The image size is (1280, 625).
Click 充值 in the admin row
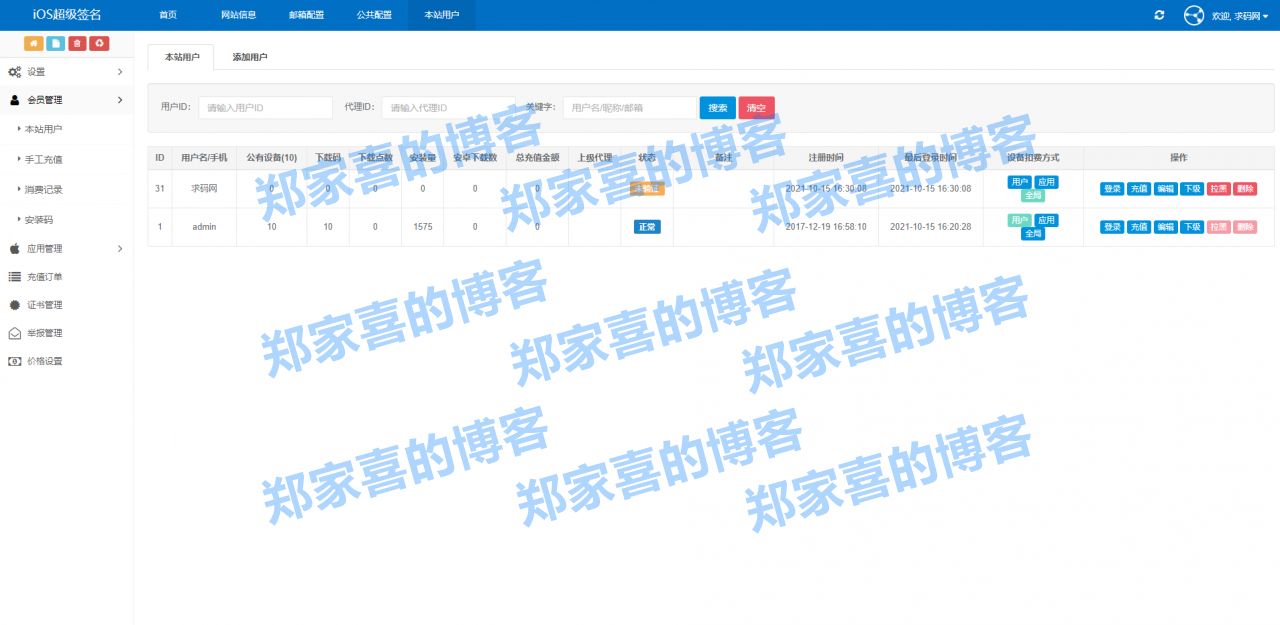coord(1139,227)
